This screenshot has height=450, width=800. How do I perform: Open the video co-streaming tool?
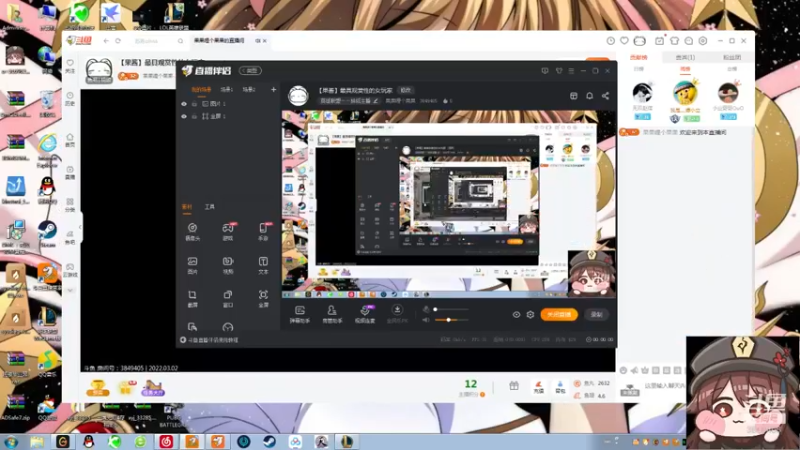click(365, 314)
